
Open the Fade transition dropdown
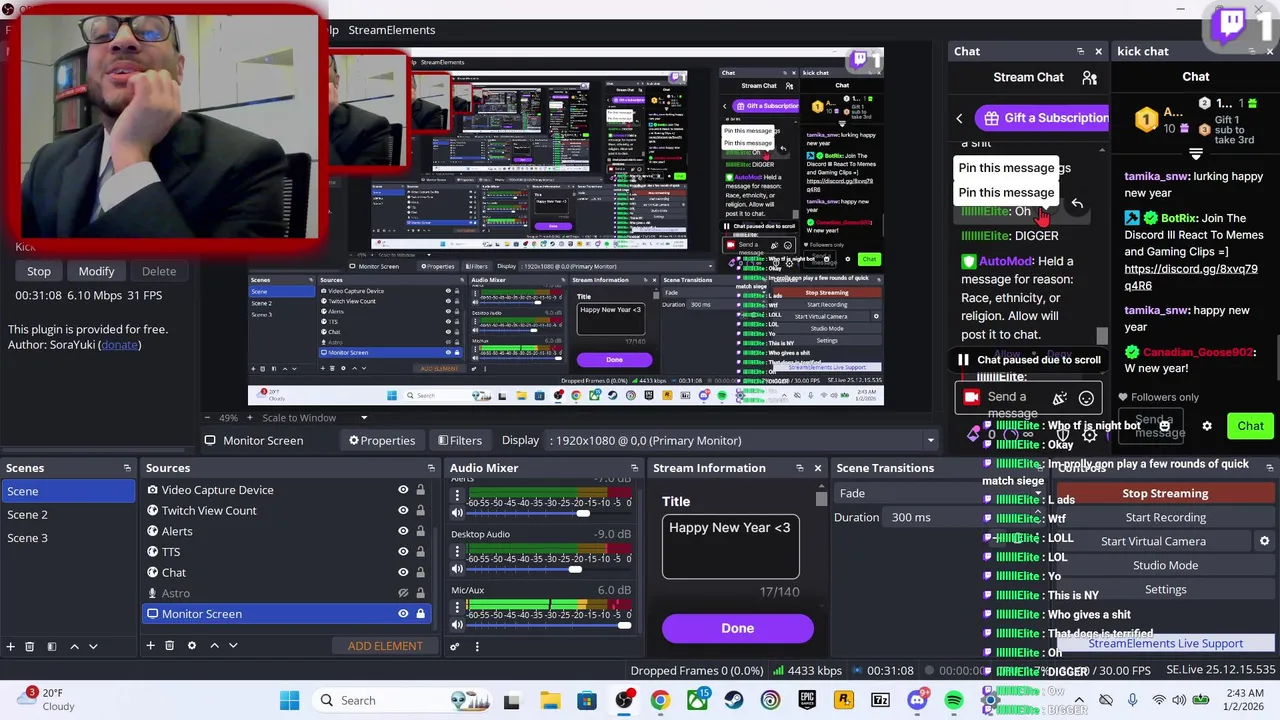[943, 493]
